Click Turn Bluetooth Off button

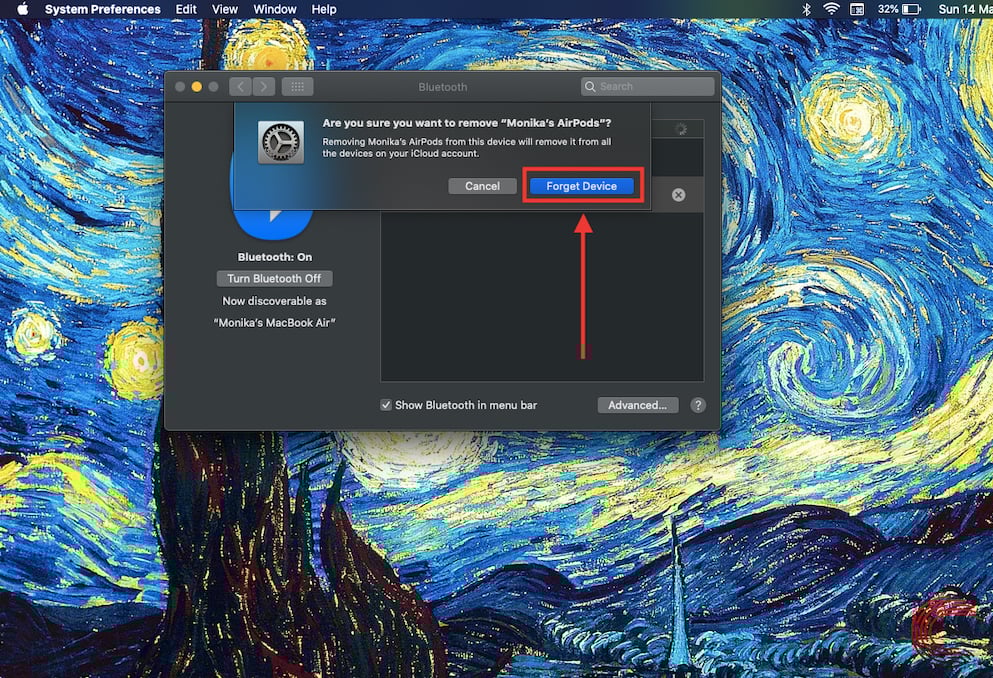tap(274, 279)
